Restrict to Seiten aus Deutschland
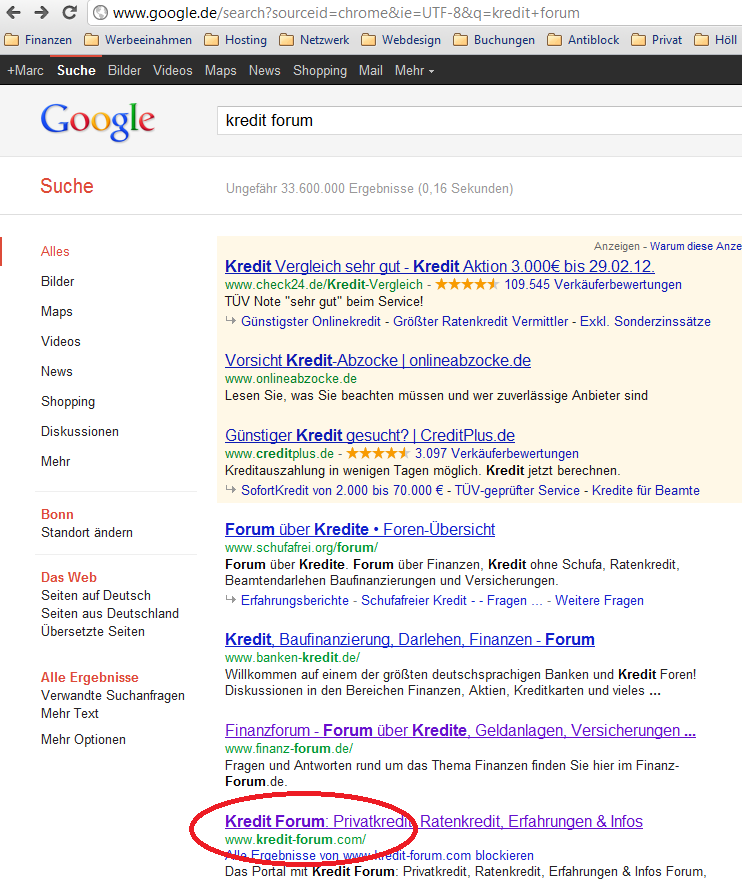The height and width of the screenshot is (882, 742). point(110,613)
